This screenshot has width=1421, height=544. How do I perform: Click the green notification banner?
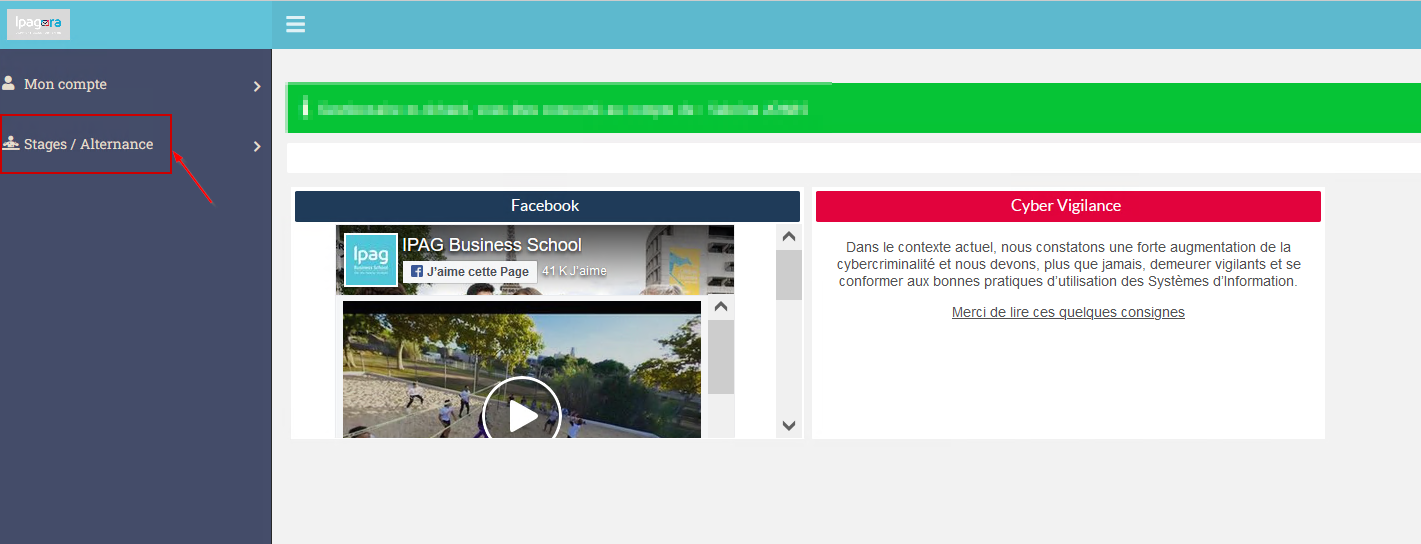point(853,108)
